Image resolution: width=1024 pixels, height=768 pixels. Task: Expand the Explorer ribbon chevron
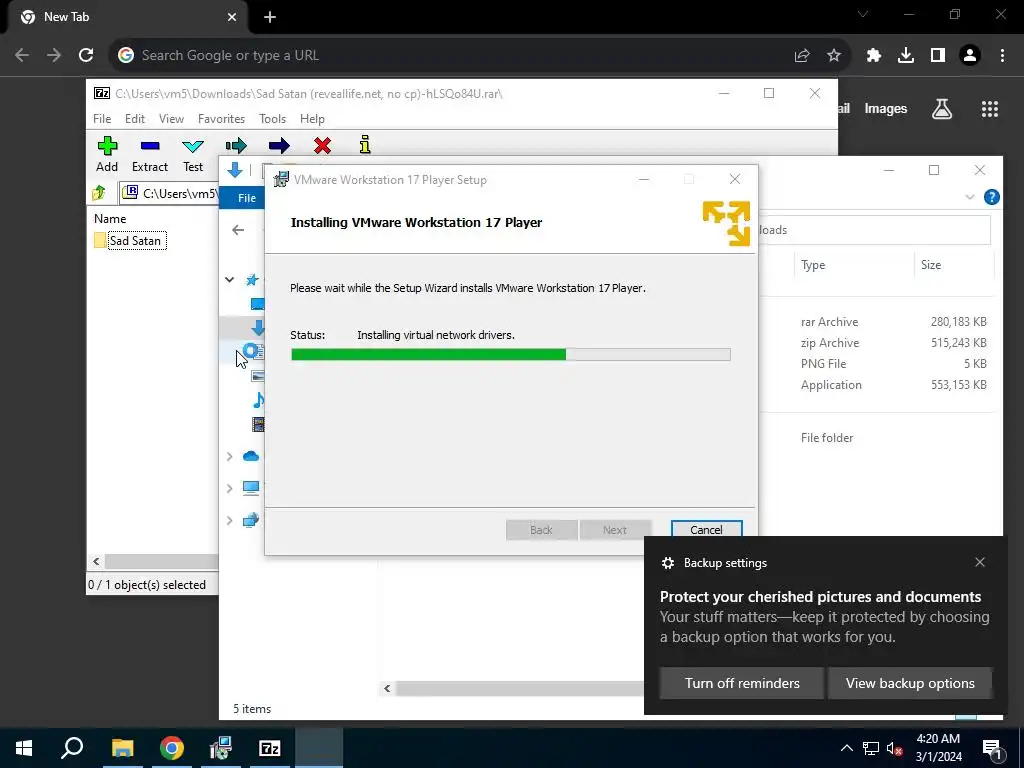[x=970, y=197]
